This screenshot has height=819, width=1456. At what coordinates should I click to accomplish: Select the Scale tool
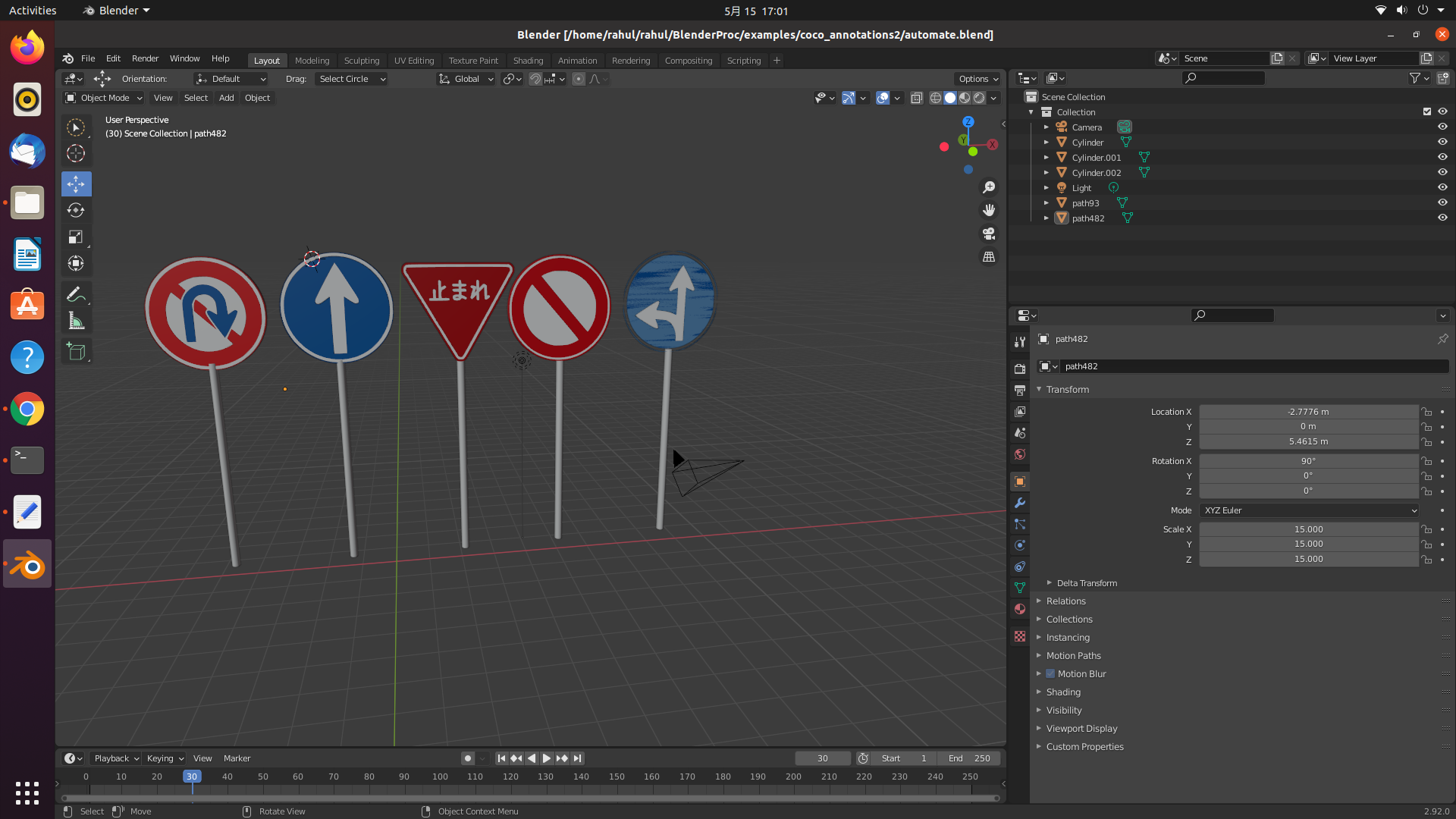[x=76, y=237]
